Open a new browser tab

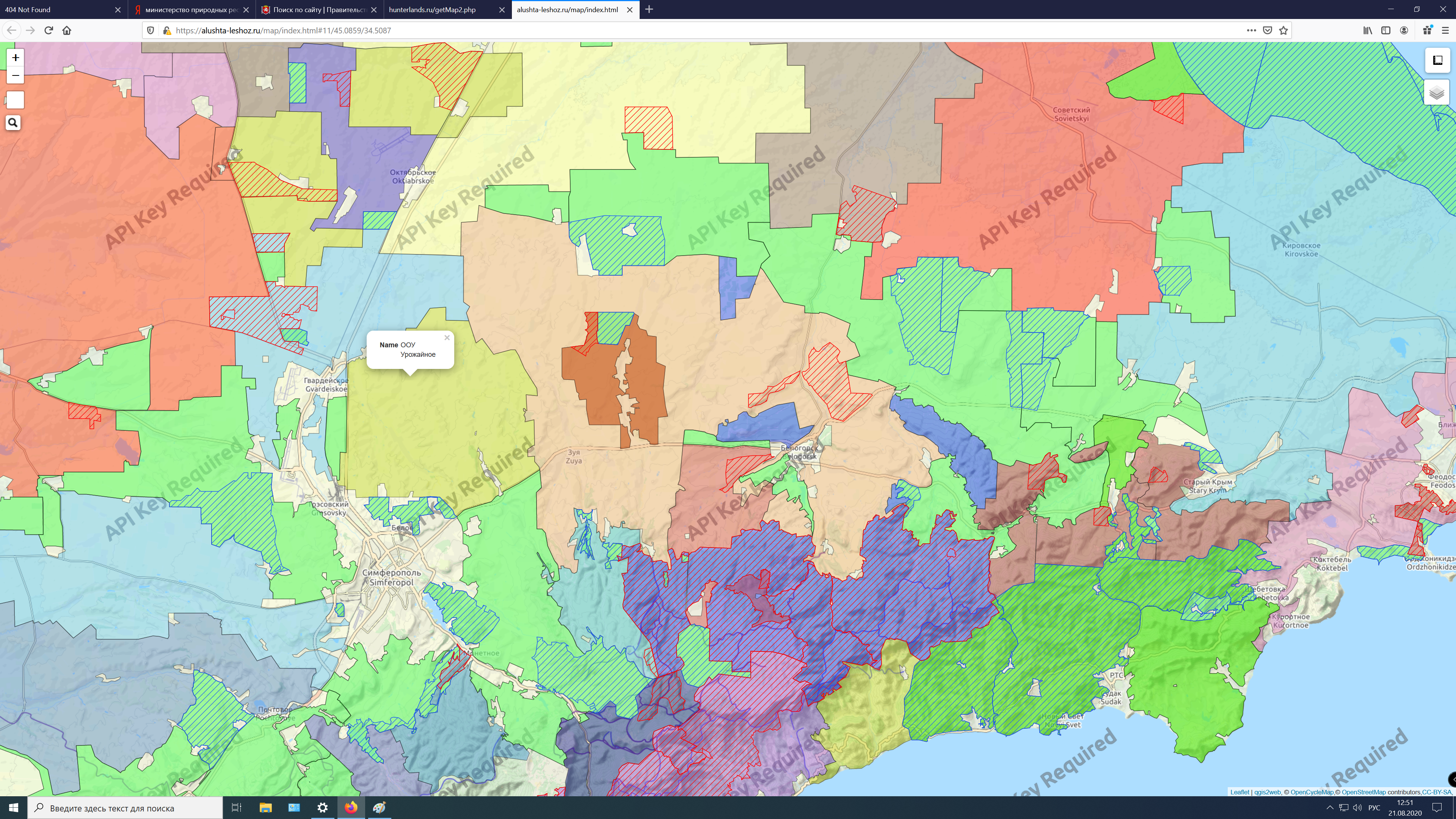point(649,9)
